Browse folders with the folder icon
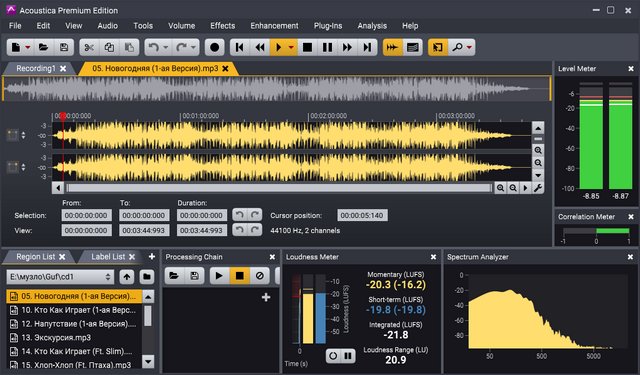 tap(147, 277)
